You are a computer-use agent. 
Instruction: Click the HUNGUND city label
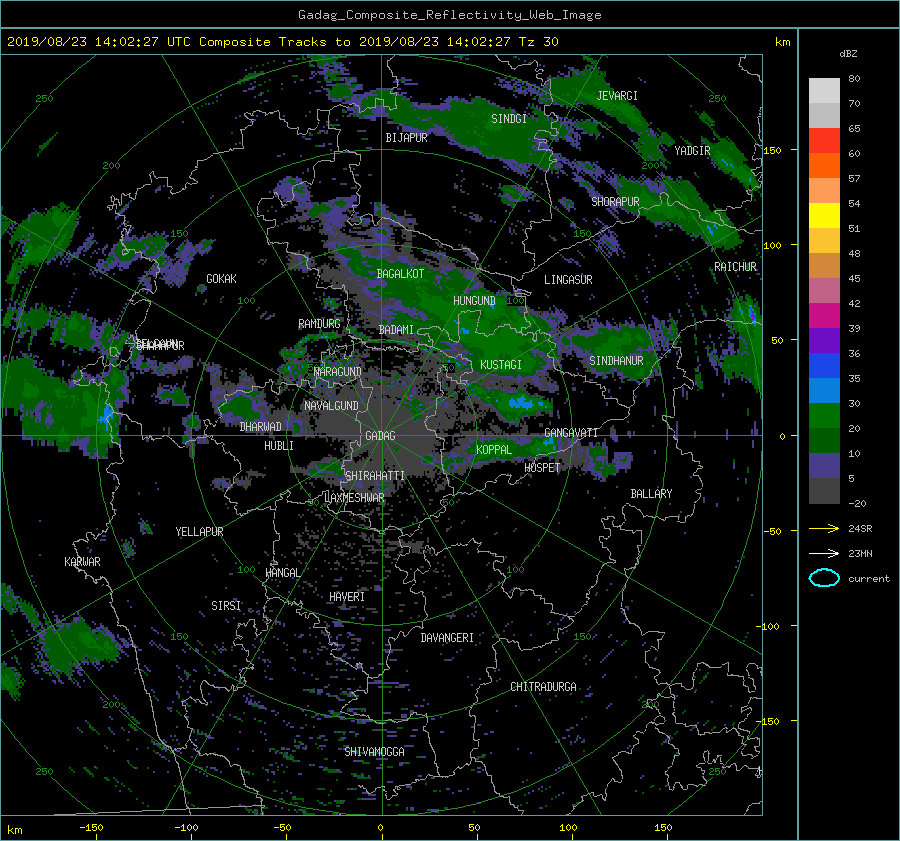[474, 301]
